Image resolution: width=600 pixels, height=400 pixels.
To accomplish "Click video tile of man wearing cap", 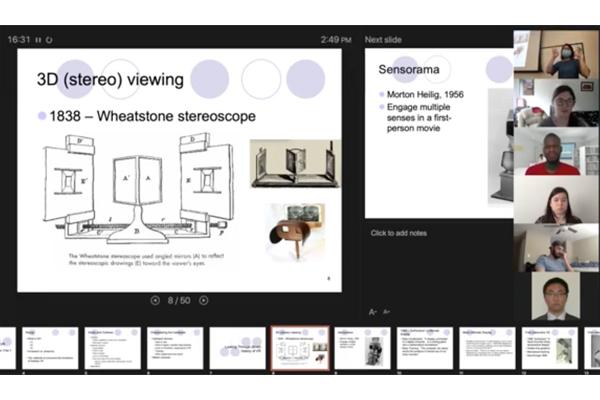I will [x=556, y=248].
